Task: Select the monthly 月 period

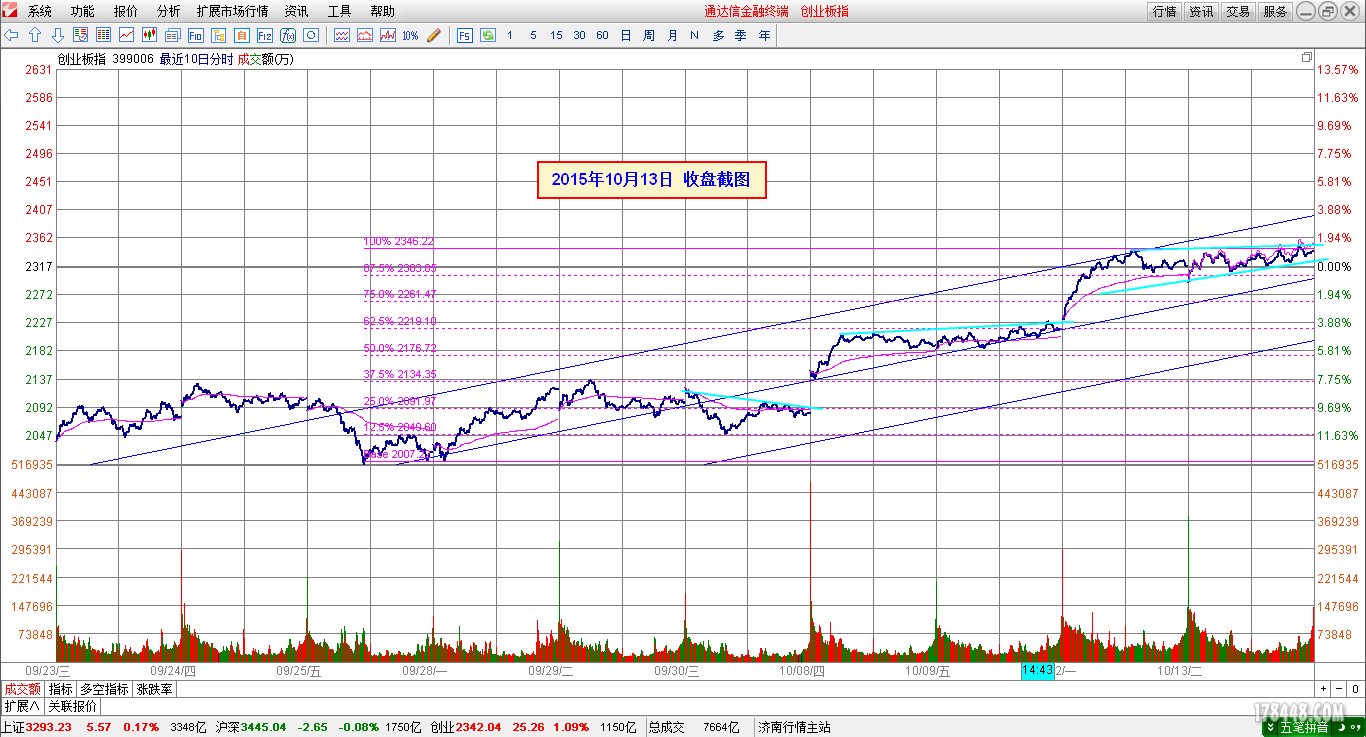Action: pos(672,35)
